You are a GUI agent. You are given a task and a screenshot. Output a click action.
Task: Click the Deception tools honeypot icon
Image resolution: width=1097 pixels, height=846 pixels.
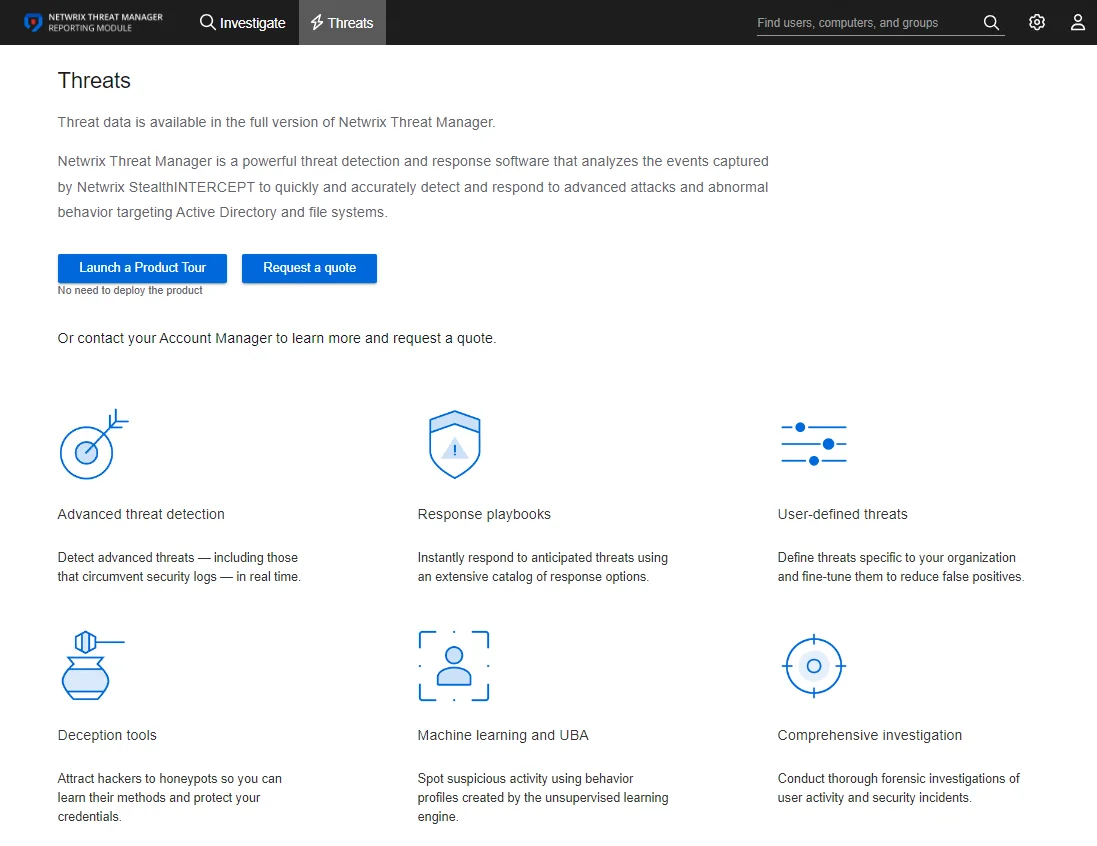point(92,665)
